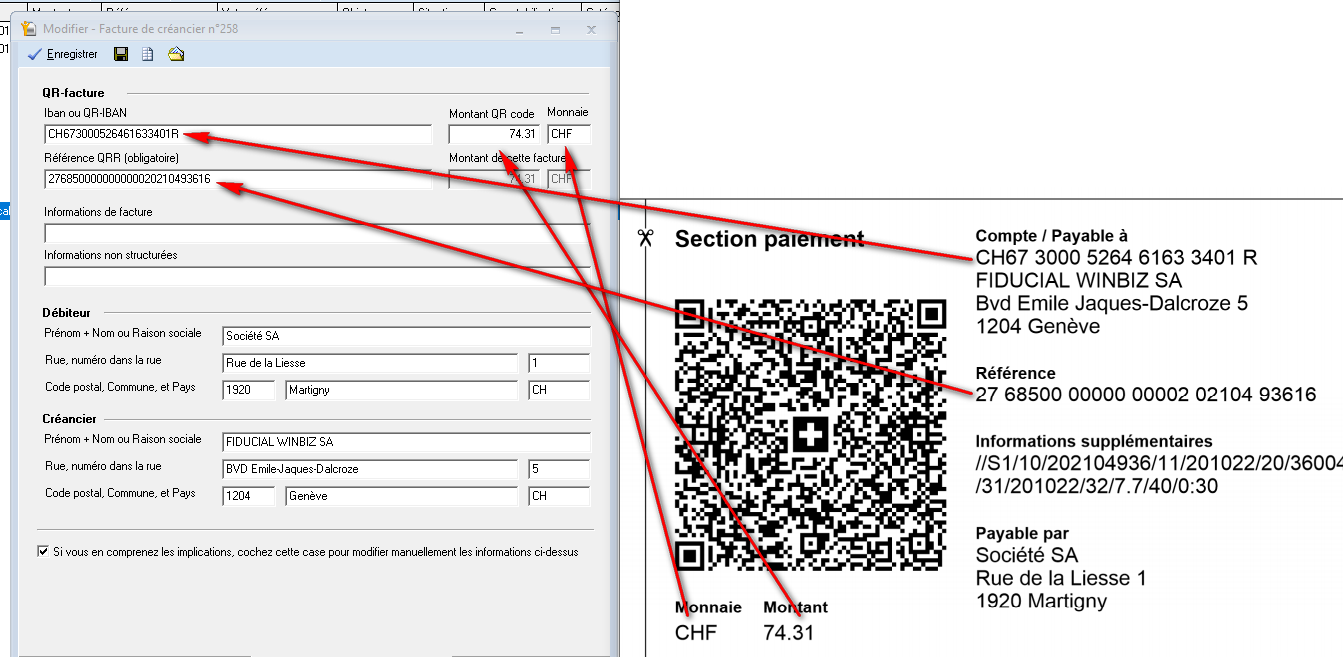Click 'Bvd Emile Jaques-Dalcroze 5' on slip
Image resolution: width=1343 pixels, height=657 pixels.
pyautogui.click(x=1112, y=303)
